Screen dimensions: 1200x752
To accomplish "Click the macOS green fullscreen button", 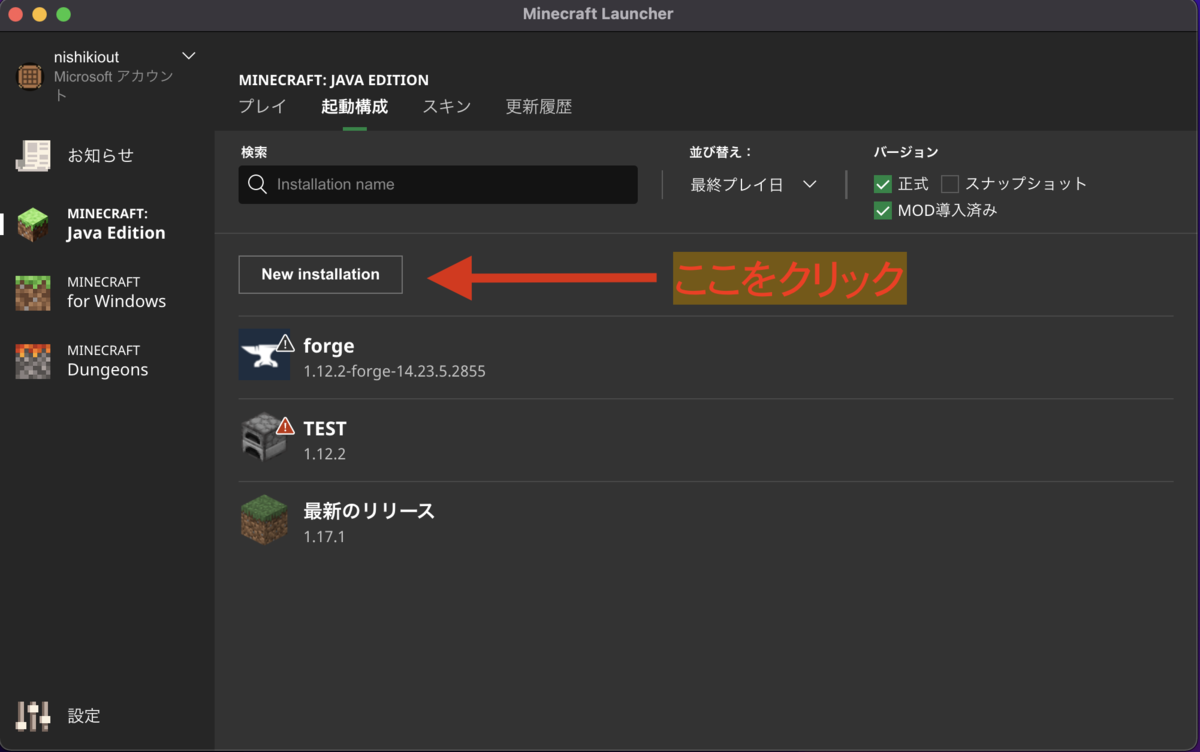I will click(64, 14).
